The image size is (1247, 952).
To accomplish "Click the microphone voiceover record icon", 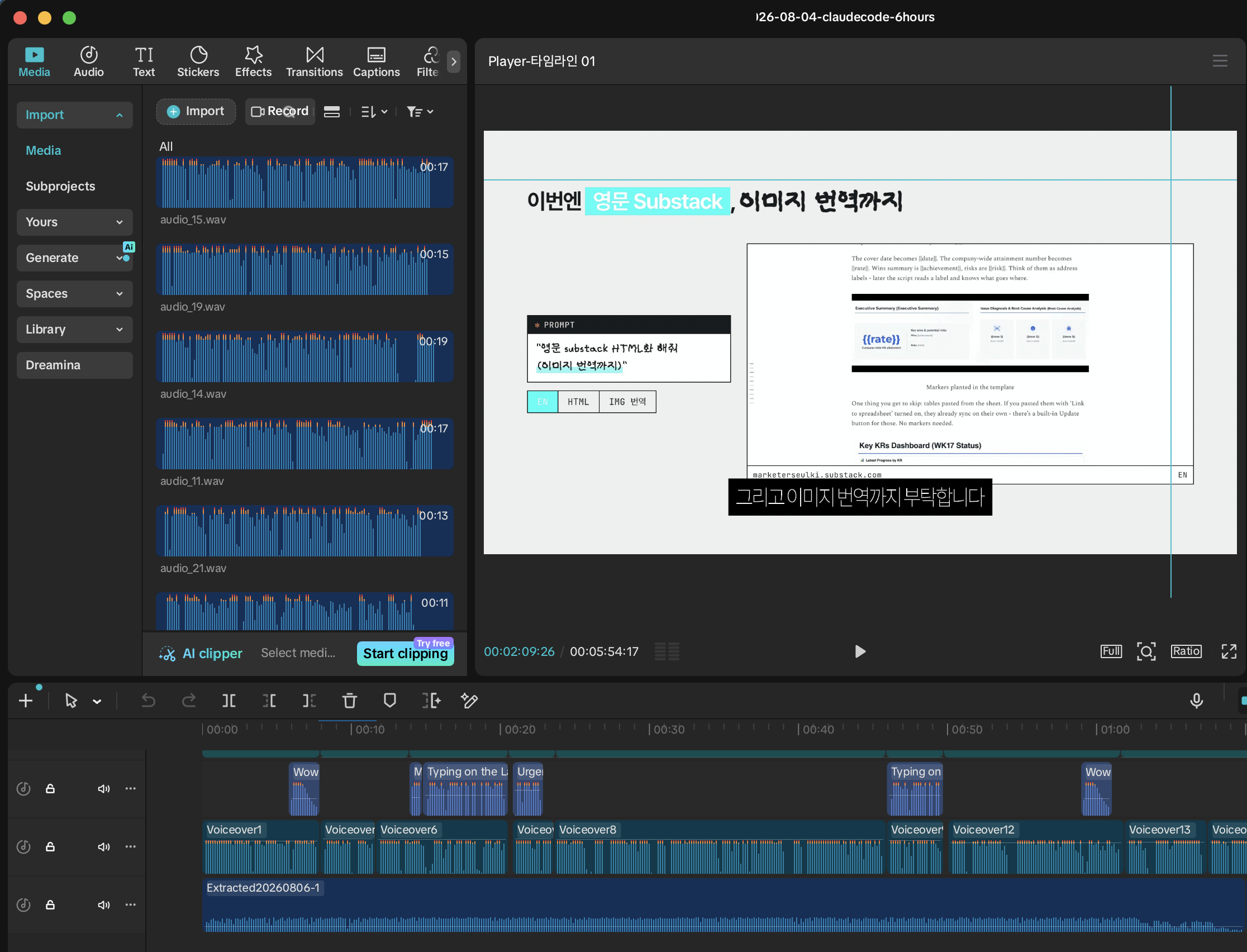I will pyautogui.click(x=1197, y=701).
